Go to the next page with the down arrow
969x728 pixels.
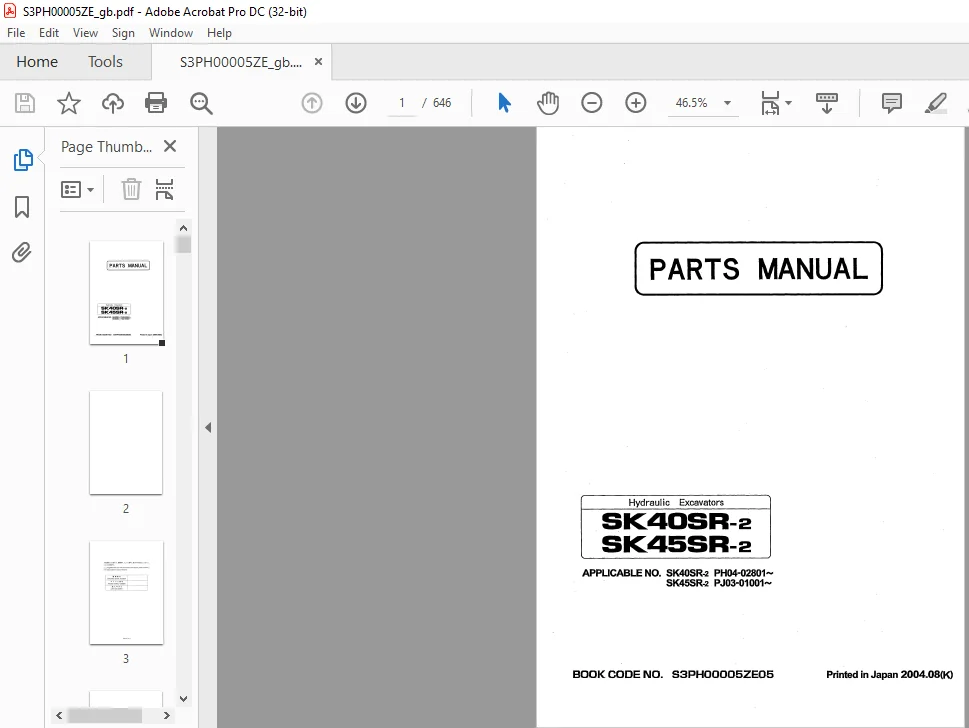[356, 103]
